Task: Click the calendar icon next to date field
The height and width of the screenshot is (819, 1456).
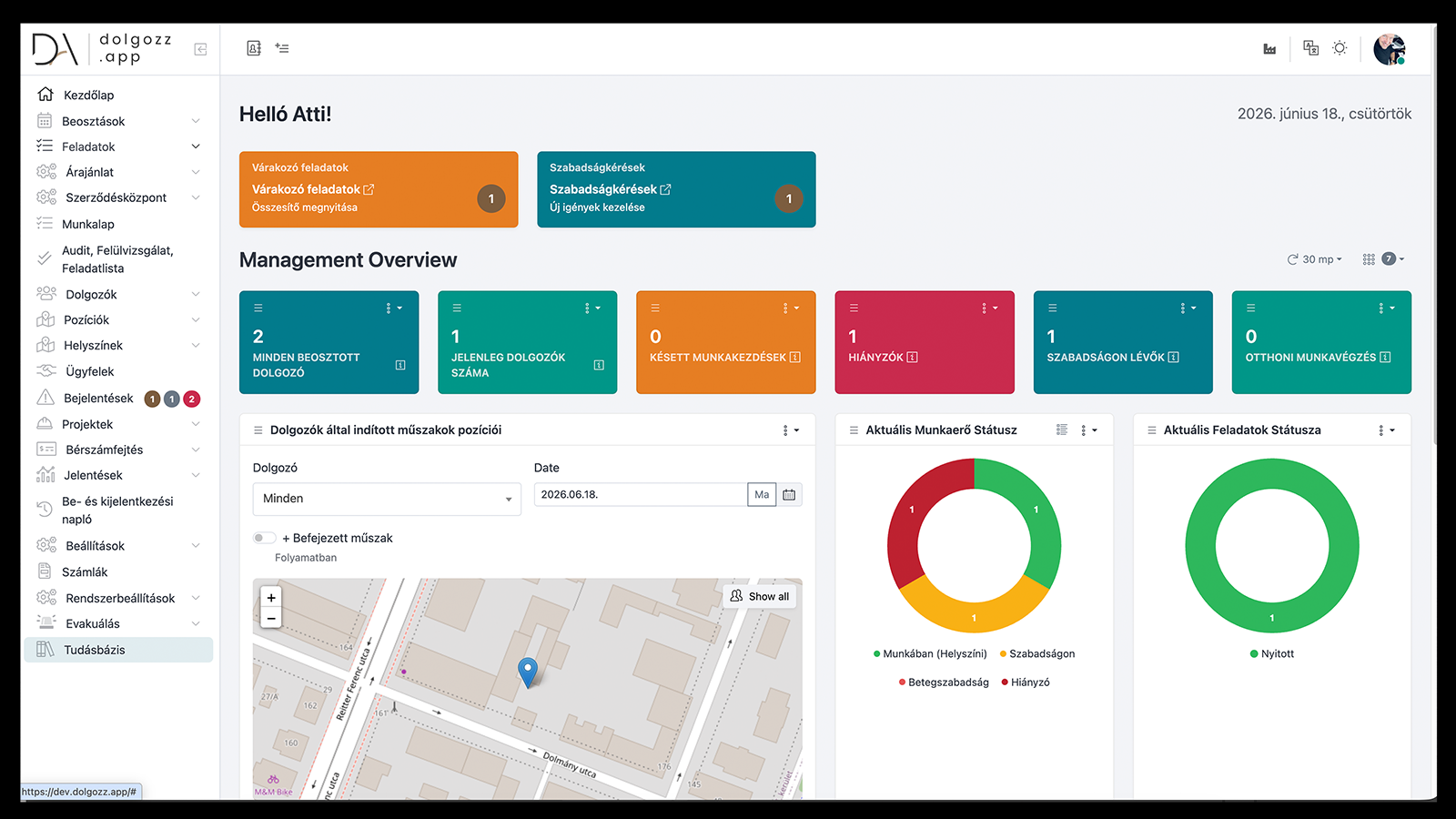Action: (789, 495)
